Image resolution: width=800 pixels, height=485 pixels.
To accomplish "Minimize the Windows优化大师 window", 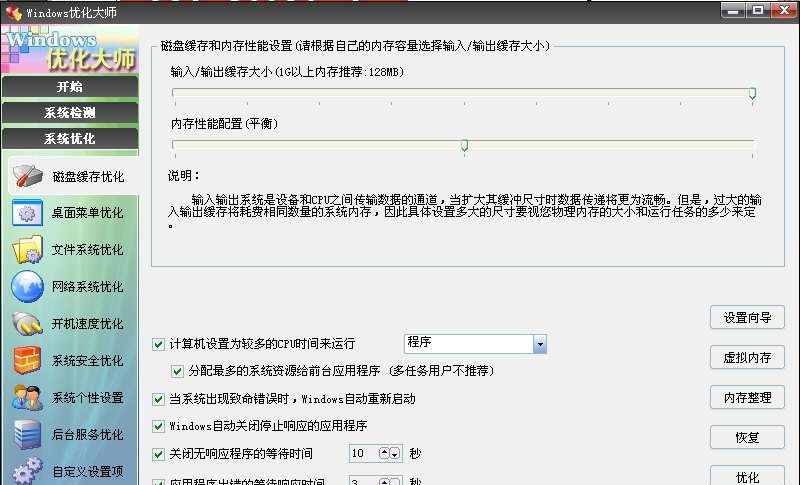I will coord(734,10).
